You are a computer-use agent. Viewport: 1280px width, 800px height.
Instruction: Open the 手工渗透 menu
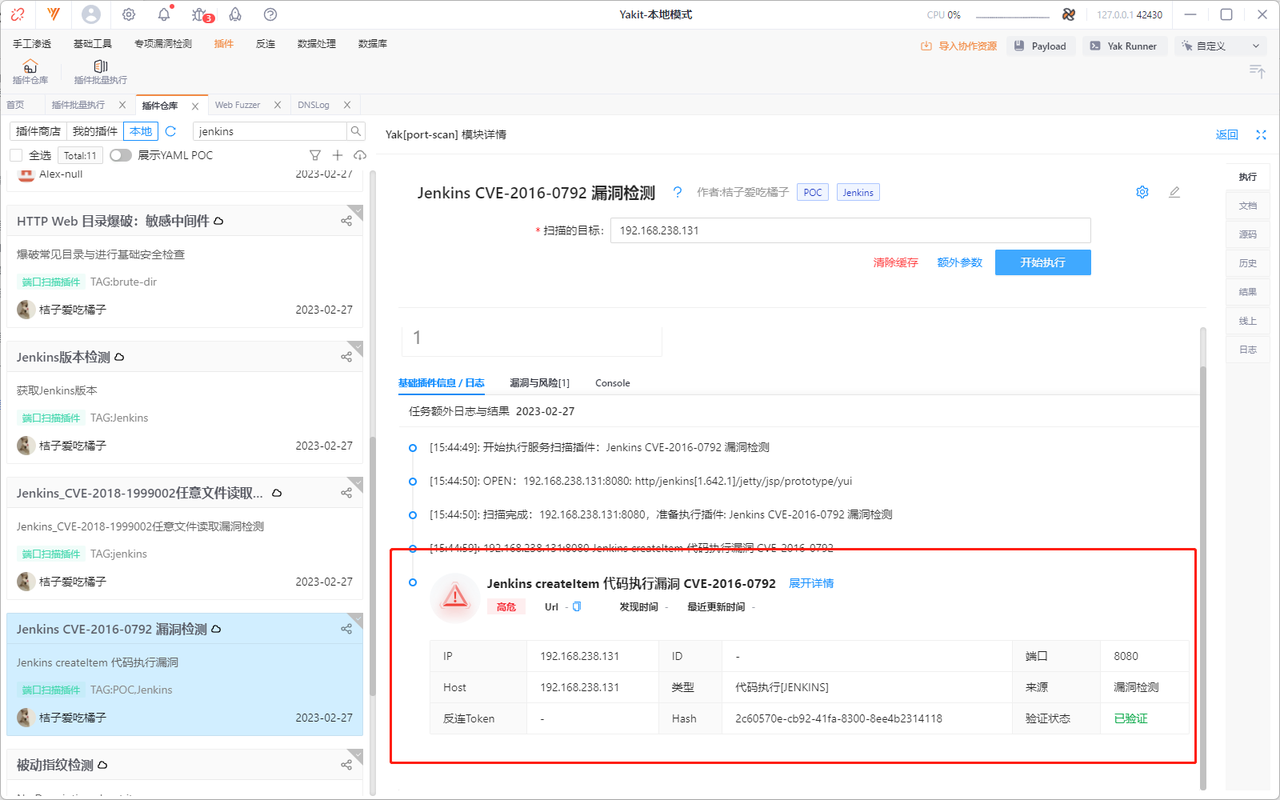click(x=33, y=44)
